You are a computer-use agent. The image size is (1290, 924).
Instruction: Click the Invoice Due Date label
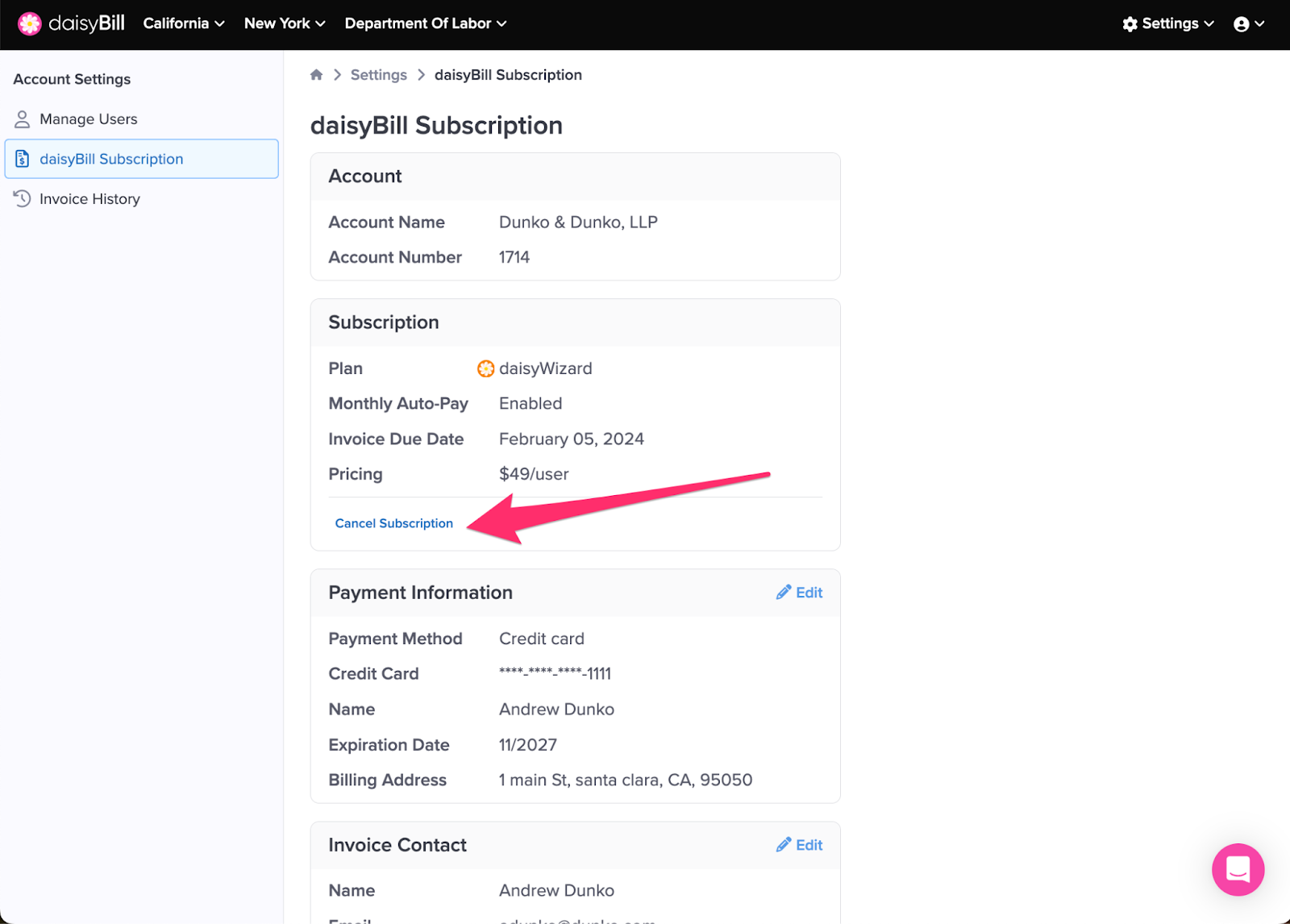396,439
